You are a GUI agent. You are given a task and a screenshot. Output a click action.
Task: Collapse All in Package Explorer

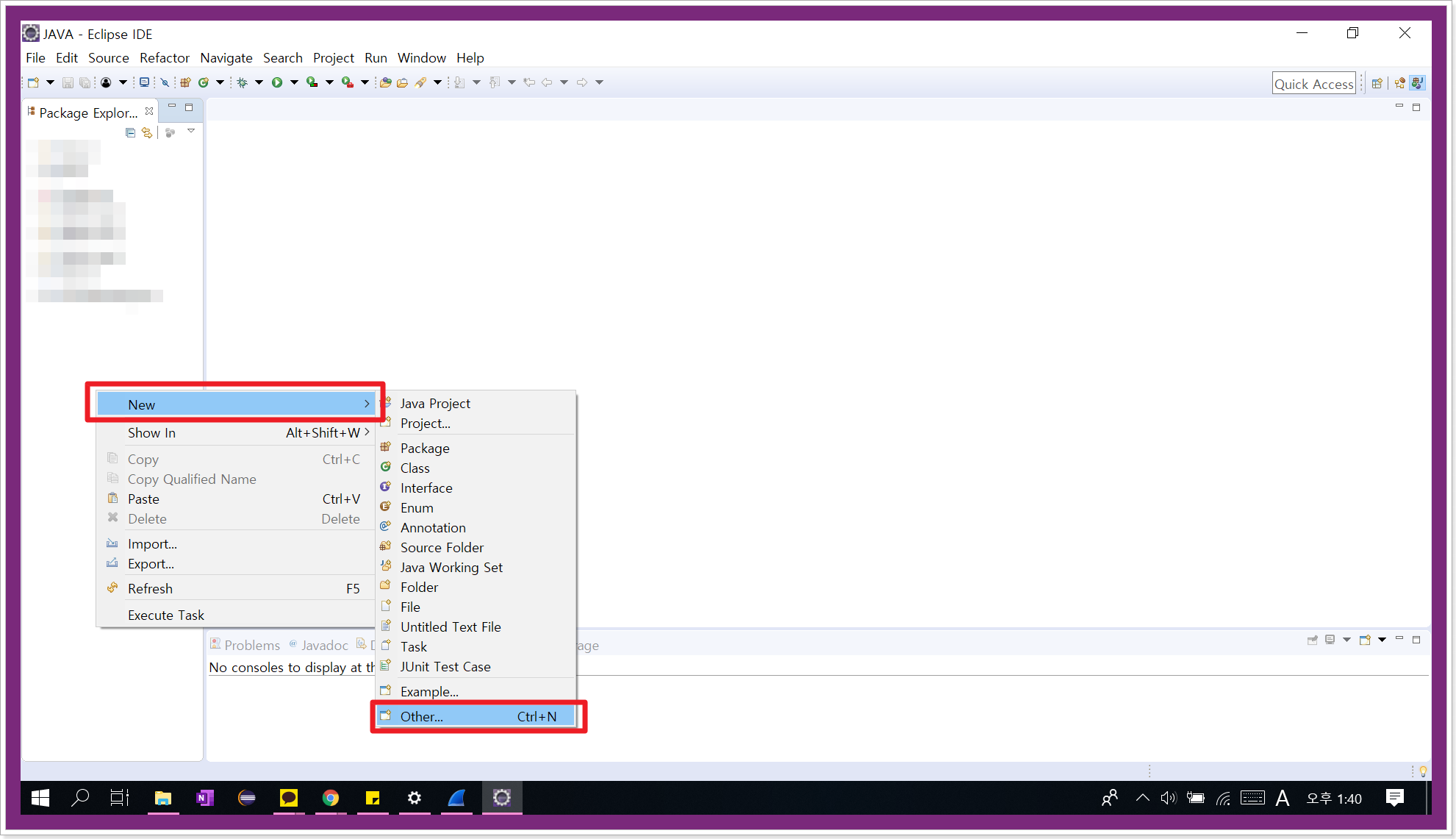pos(130,132)
